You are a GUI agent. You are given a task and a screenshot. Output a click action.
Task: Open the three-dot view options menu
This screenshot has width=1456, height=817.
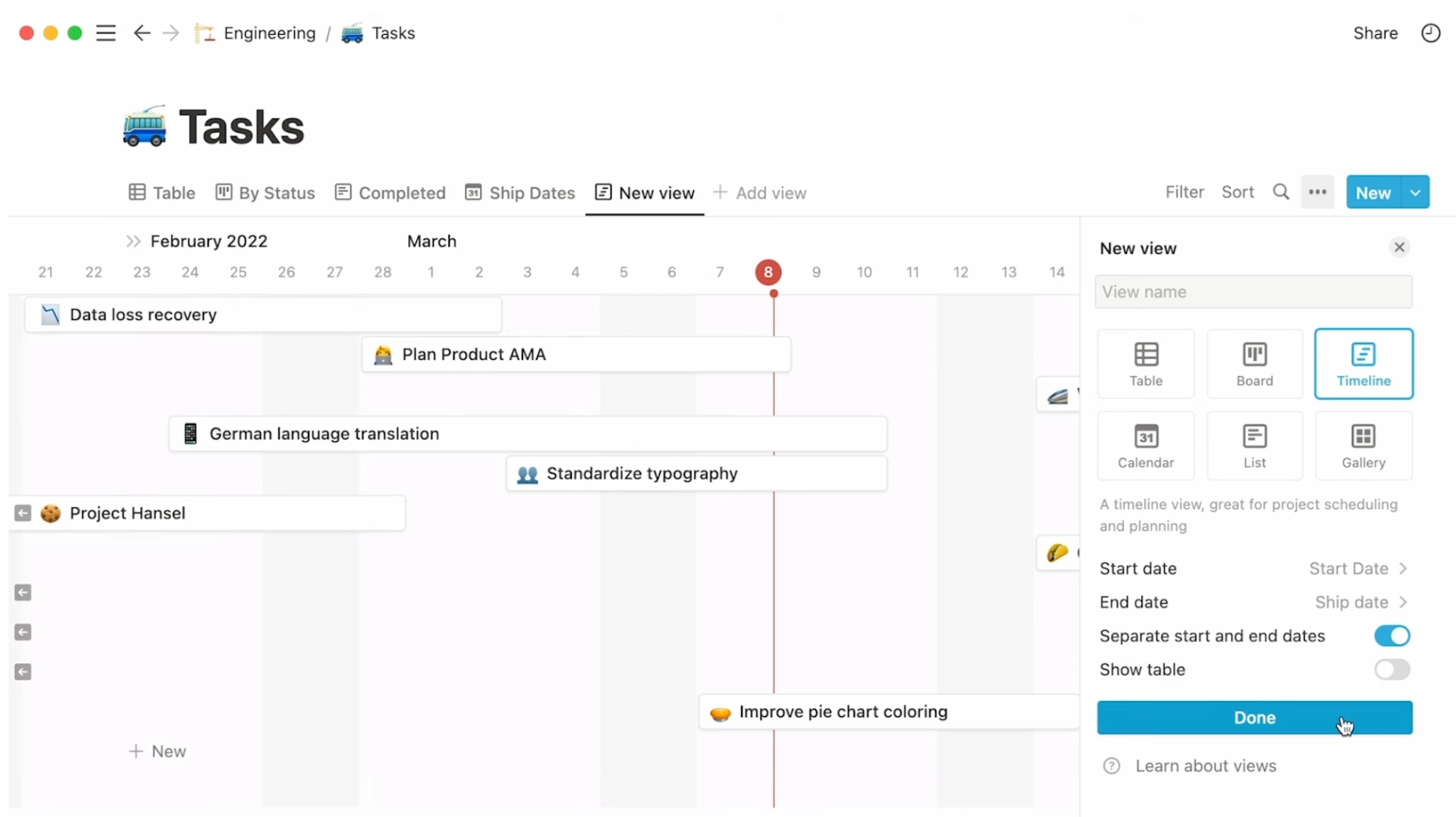pos(1317,193)
